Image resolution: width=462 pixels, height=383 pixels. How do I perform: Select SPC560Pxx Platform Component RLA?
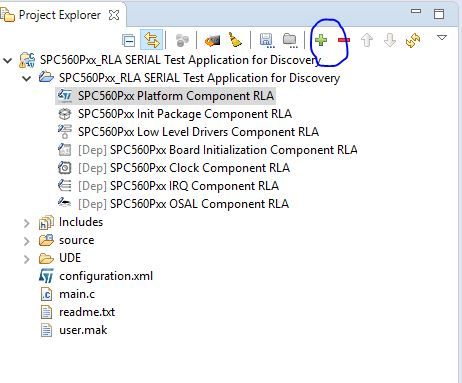coord(176,96)
